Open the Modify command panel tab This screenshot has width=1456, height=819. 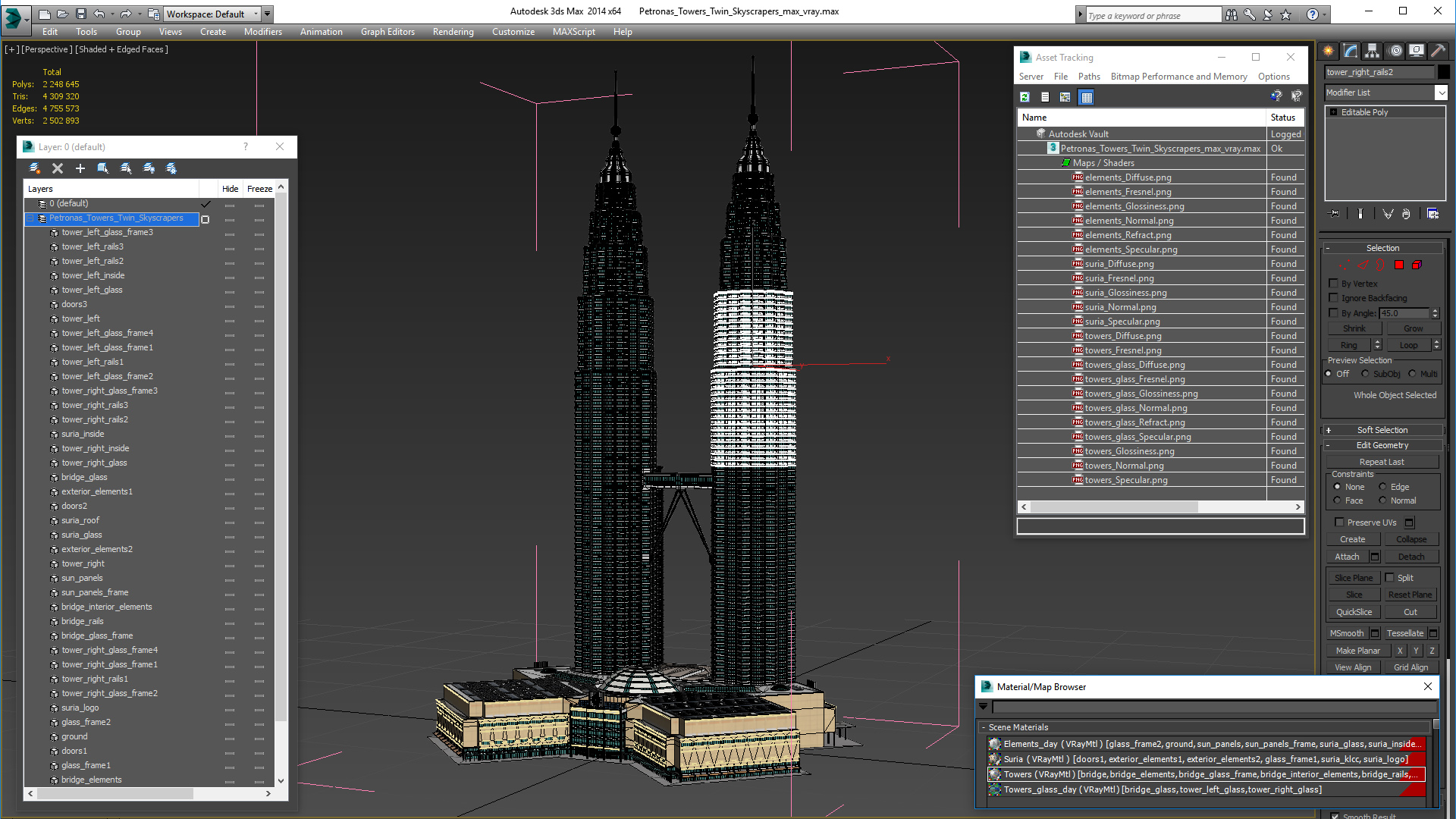[1351, 51]
